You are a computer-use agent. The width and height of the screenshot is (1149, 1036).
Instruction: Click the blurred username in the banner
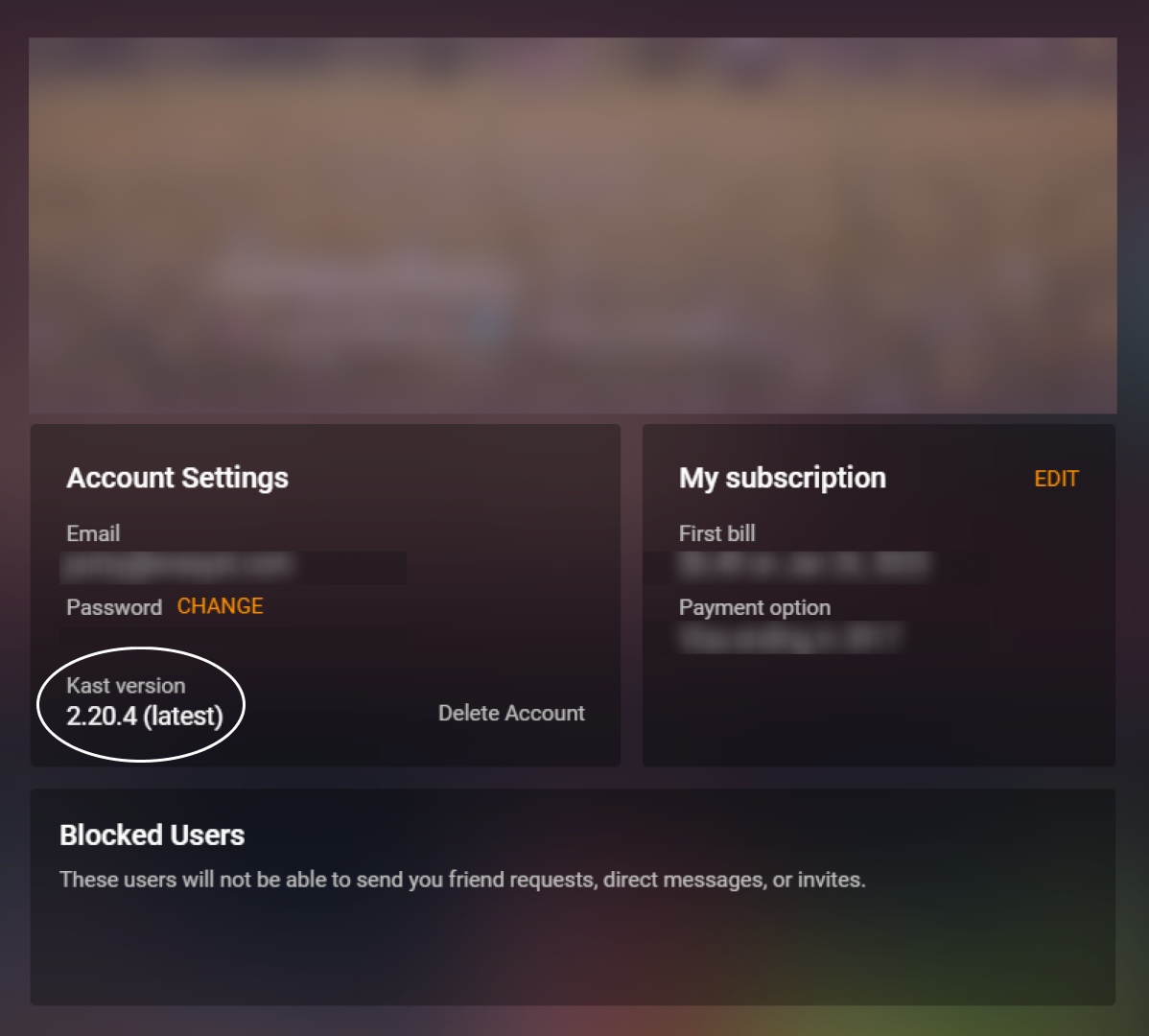pos(364,275)
